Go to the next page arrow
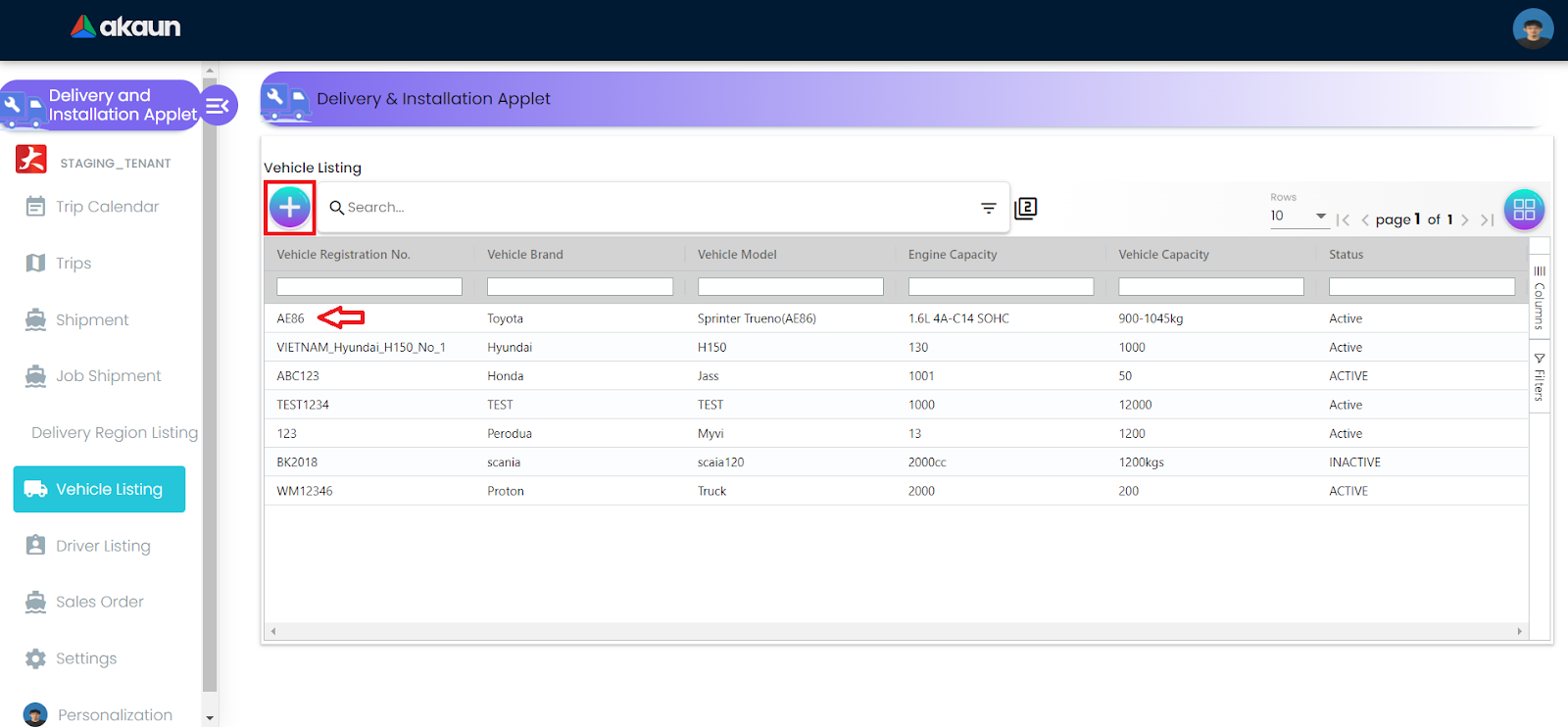This screenshot has height=727, width=1568. point(1465,220)
